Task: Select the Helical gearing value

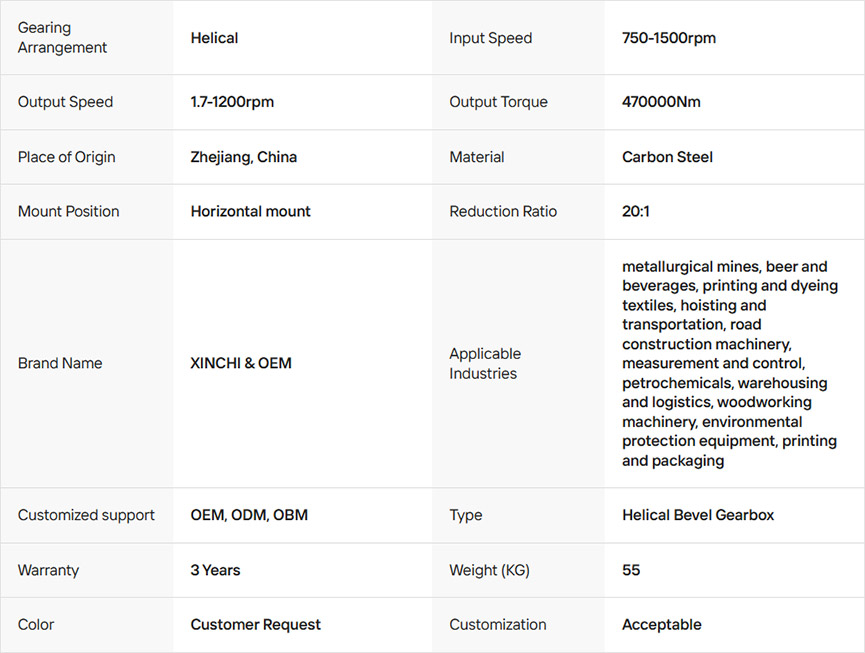Action: tap(214, 38)
